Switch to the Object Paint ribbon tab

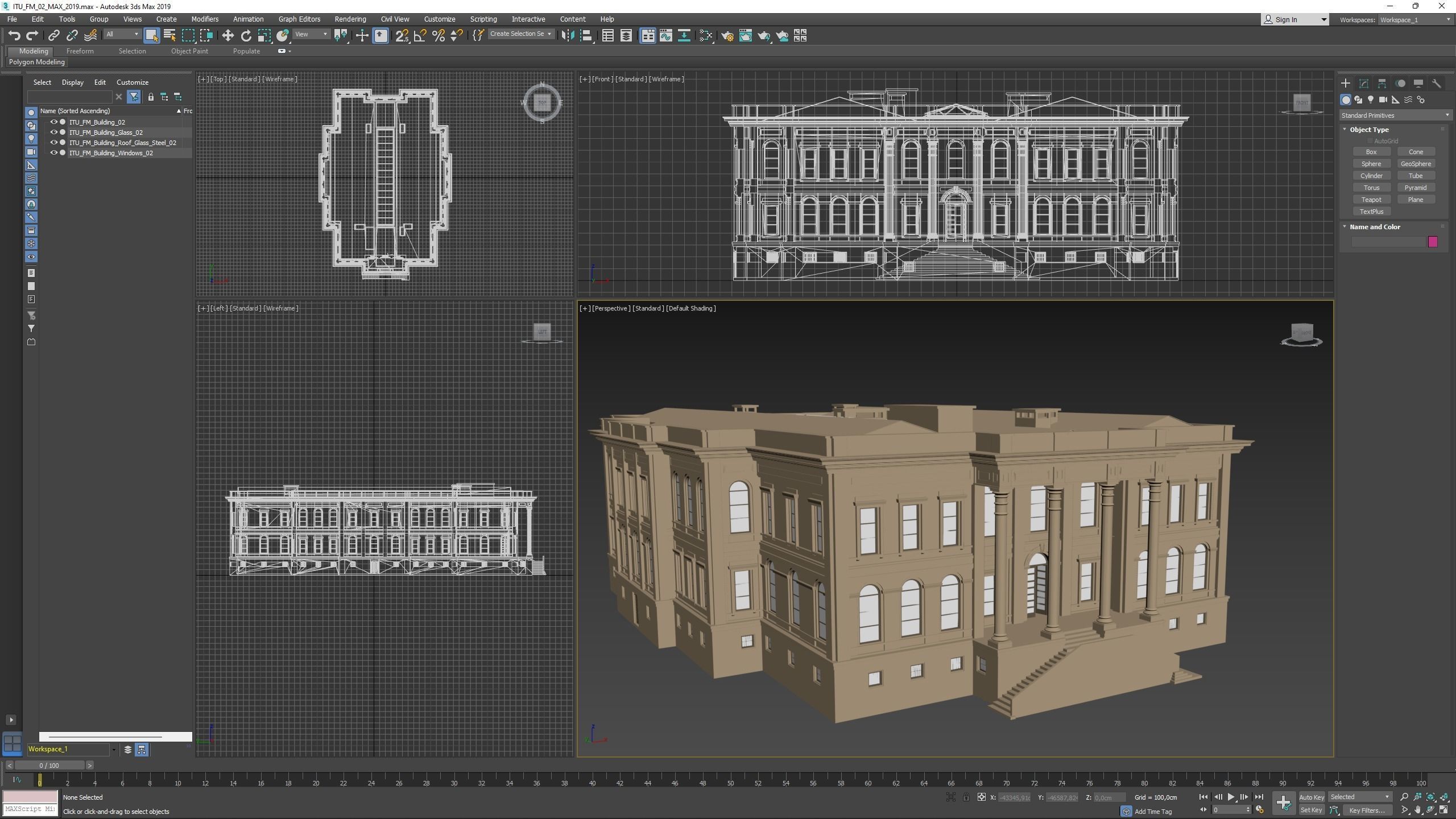[x=189, y=51]
